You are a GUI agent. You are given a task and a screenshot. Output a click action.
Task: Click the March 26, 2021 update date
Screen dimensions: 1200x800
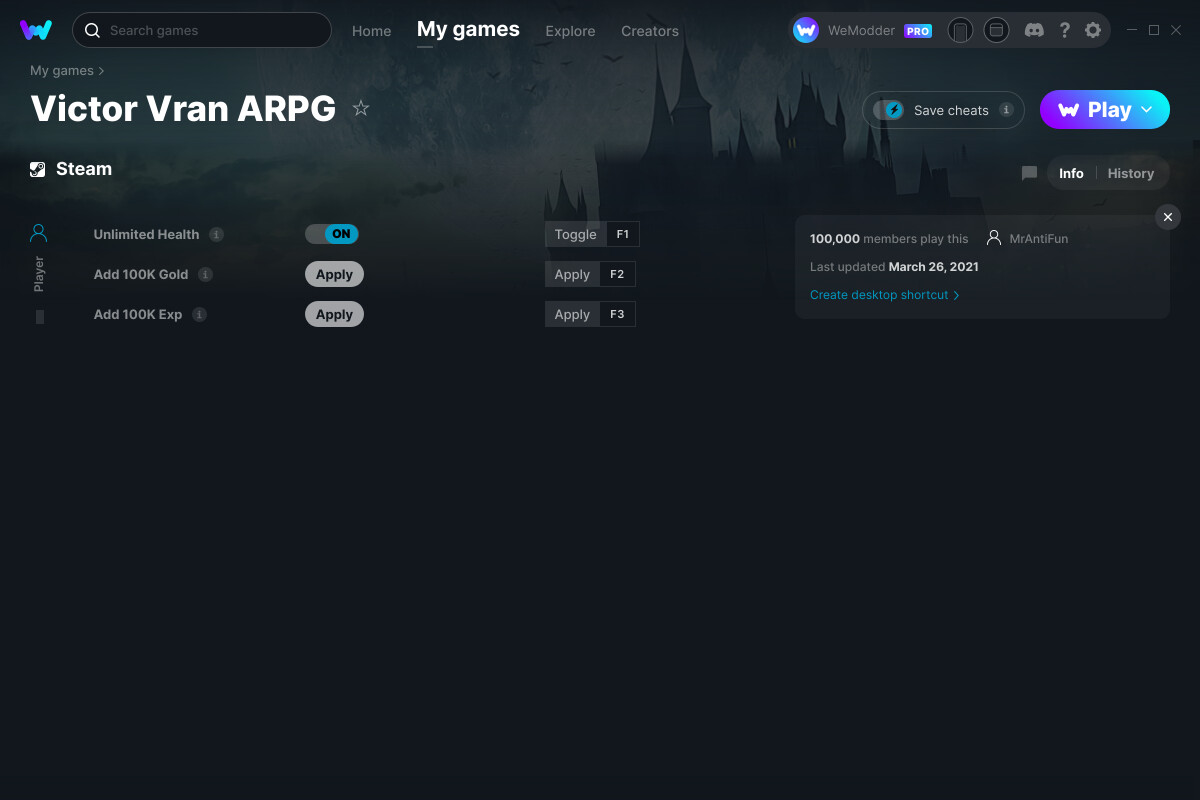tap(933, 267)
